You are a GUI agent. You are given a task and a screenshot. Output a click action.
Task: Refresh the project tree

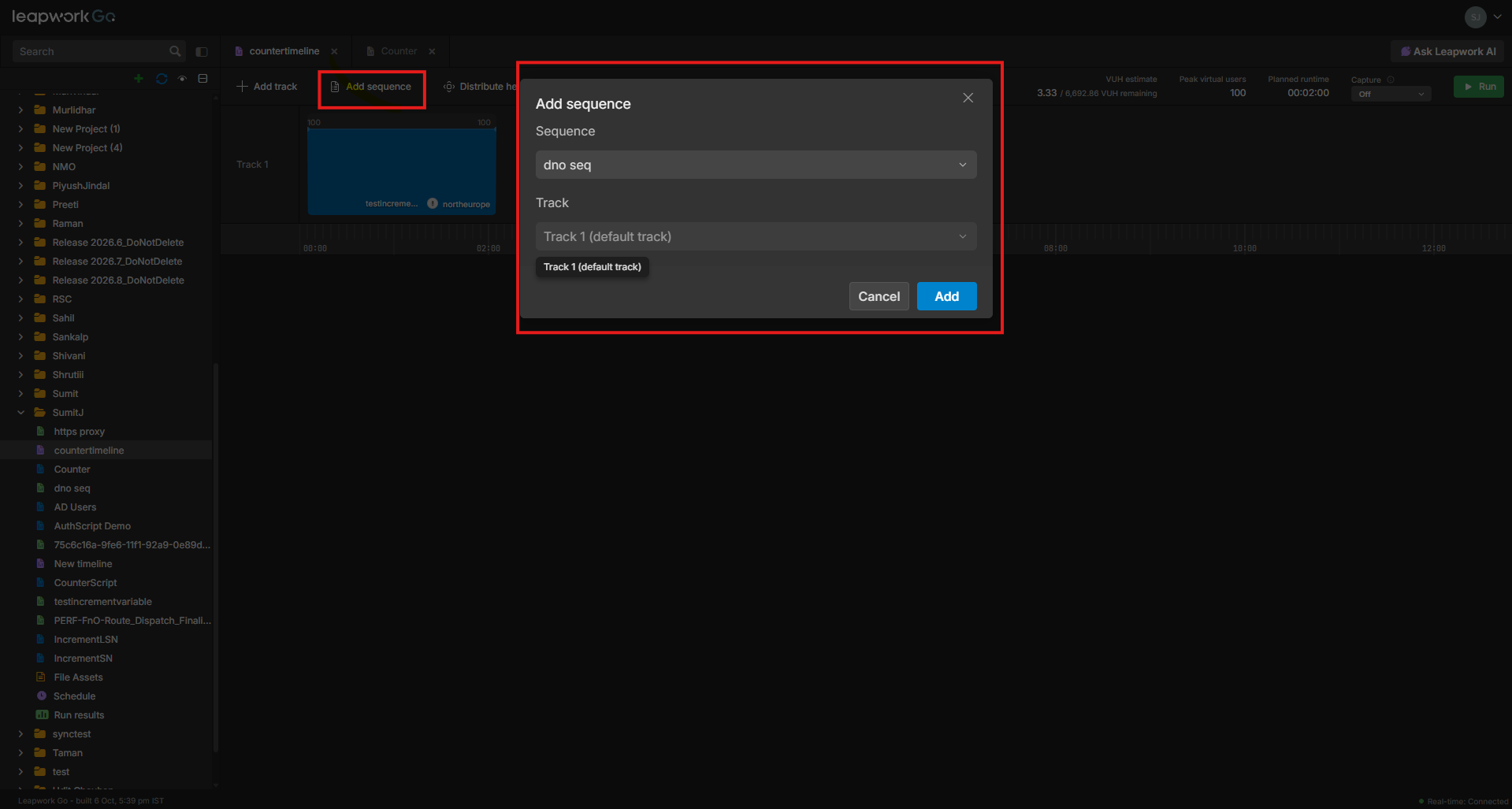[162, 79]
